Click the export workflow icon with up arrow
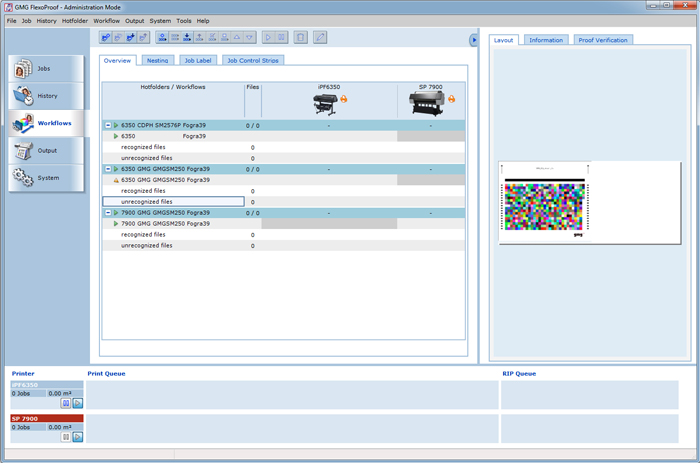This screenshot has width=700, height=463. [x=200, y=38]
